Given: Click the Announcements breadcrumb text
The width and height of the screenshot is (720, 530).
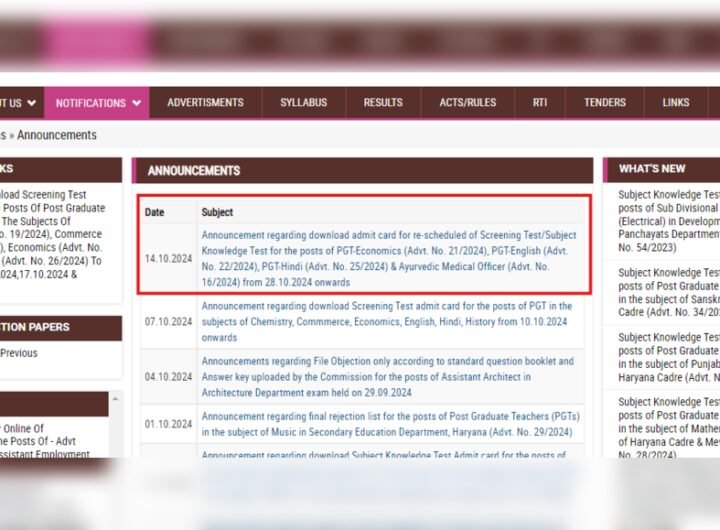Looking at the screenshot, I should [x=57, y=135].
